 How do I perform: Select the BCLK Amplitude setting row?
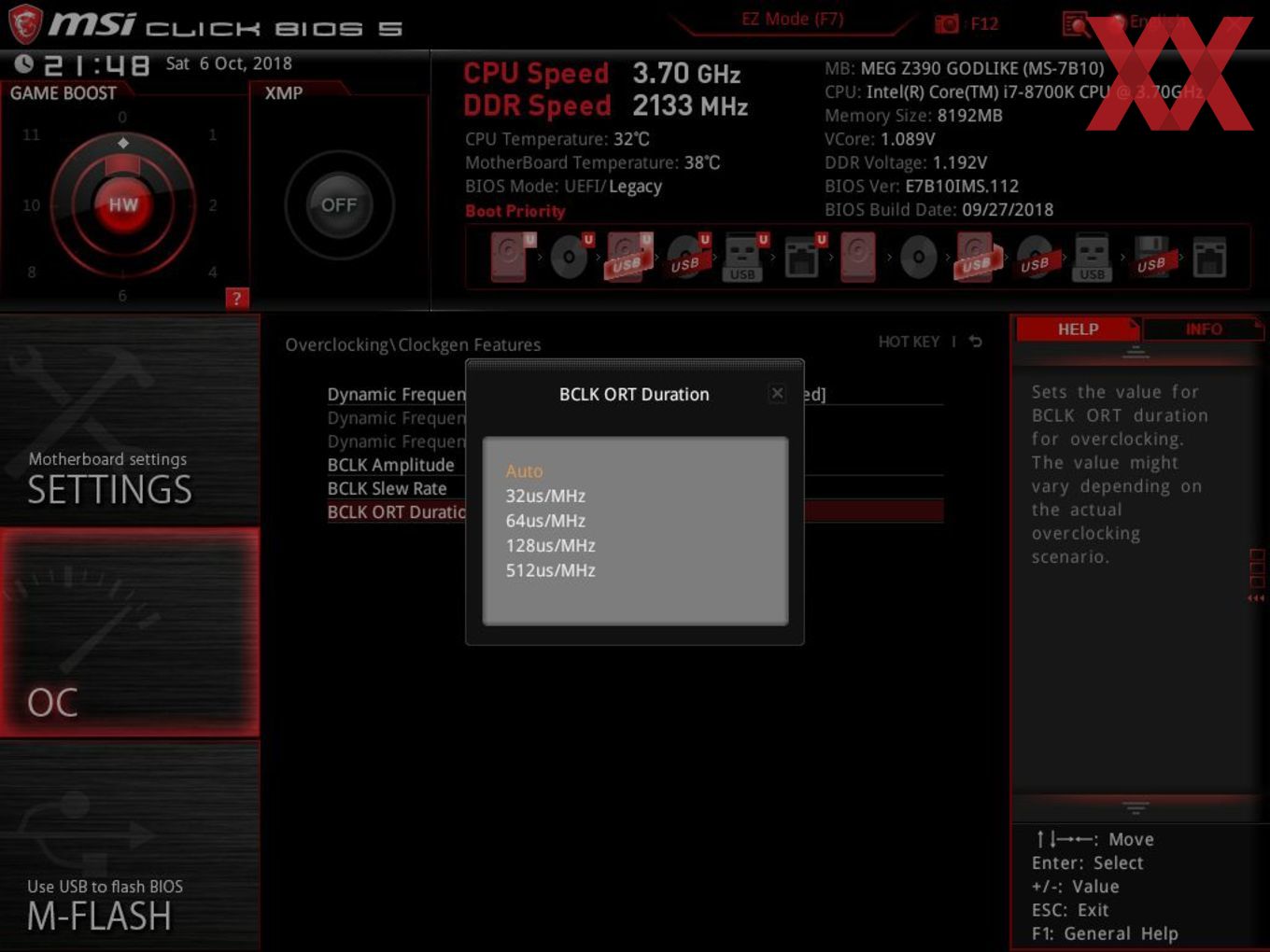(635, 465)
